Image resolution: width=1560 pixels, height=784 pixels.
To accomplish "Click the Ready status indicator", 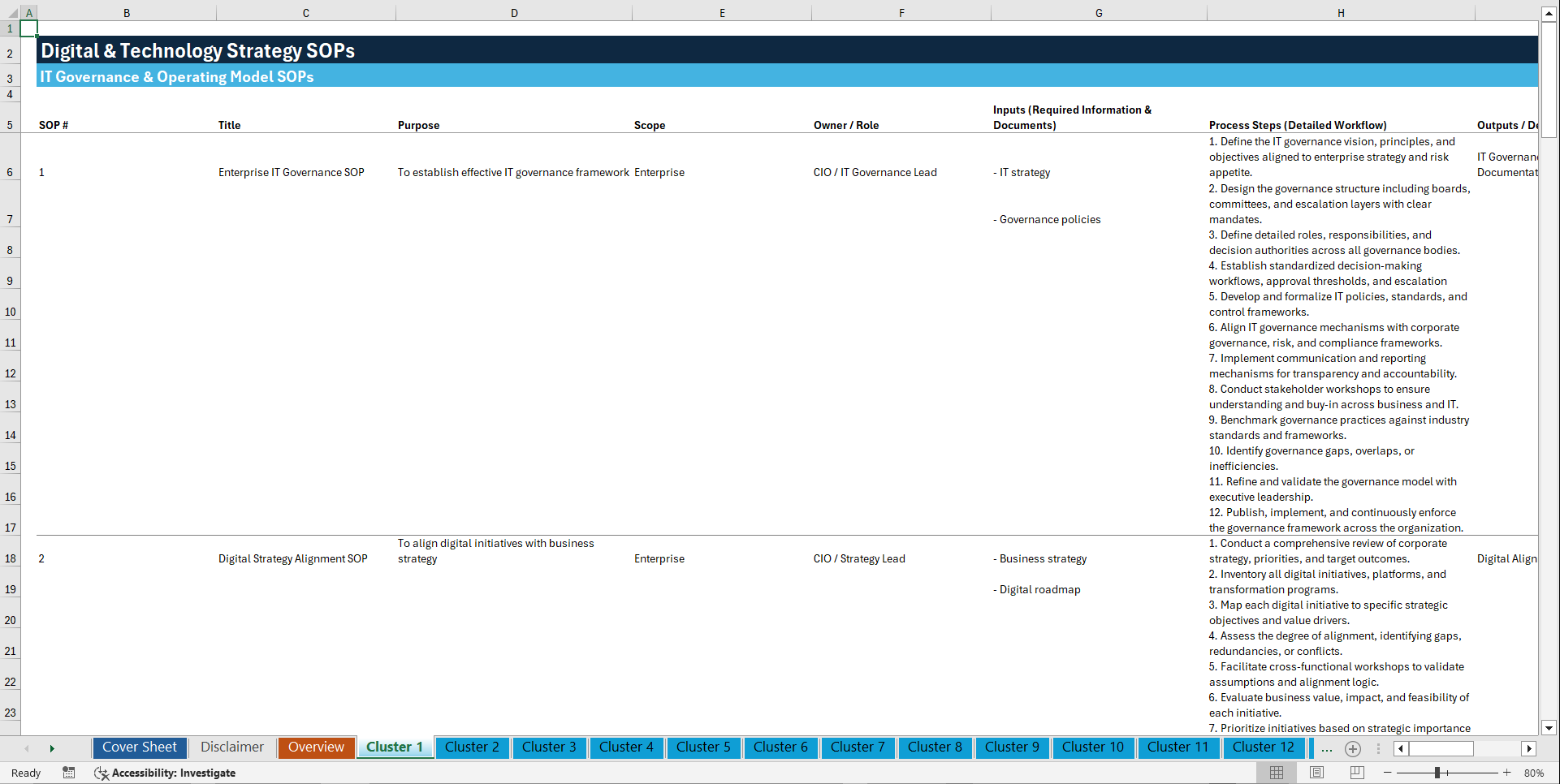I will [26, 773].
